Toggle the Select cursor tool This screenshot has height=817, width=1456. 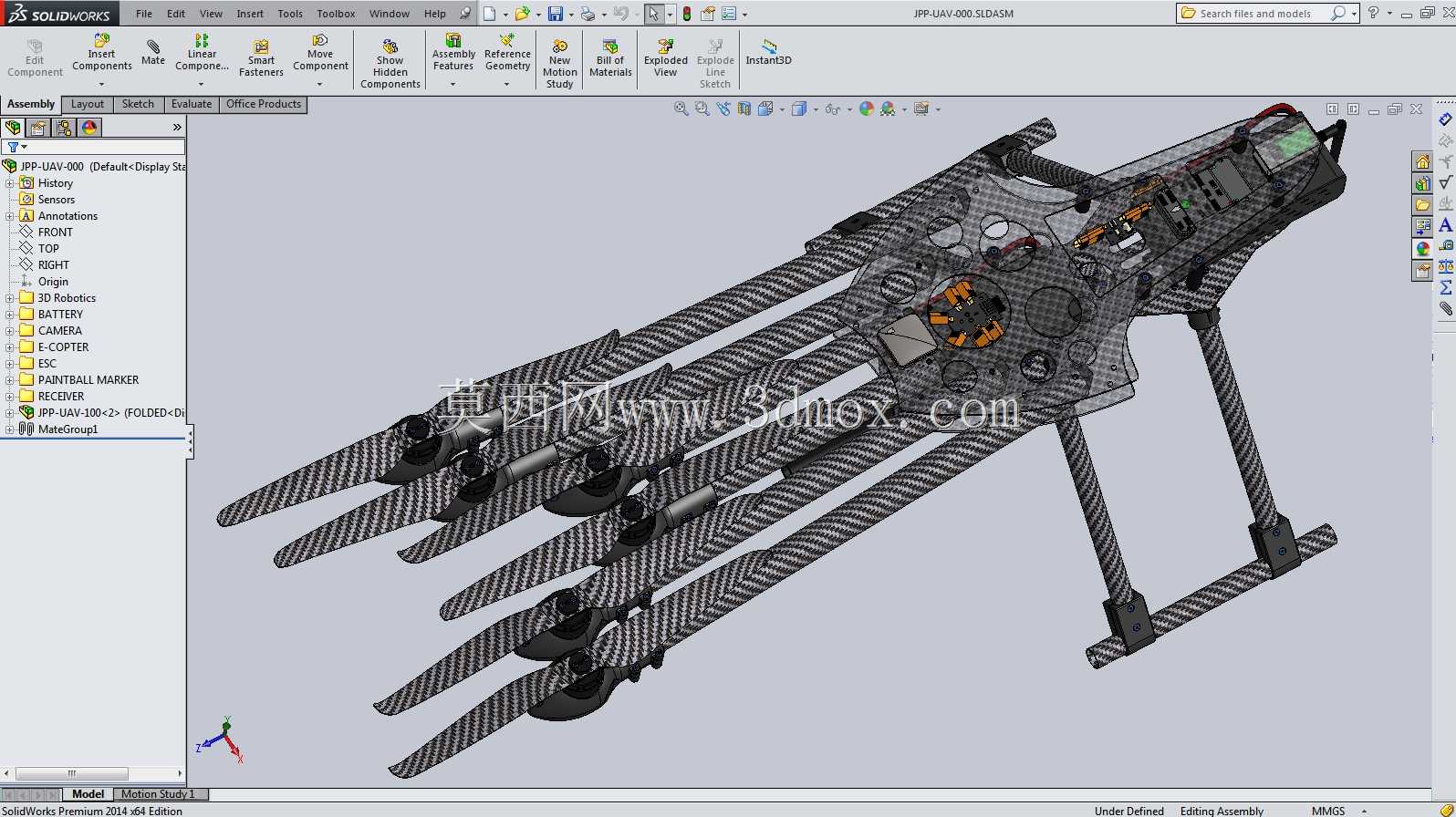pos(653,14)
